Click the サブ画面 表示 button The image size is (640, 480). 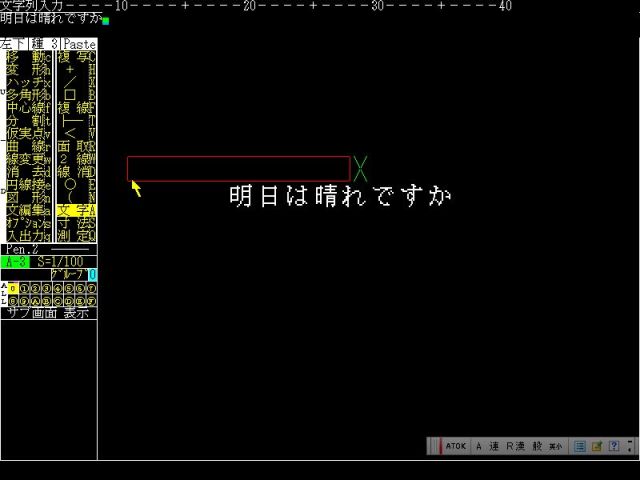tap(48, 313)
